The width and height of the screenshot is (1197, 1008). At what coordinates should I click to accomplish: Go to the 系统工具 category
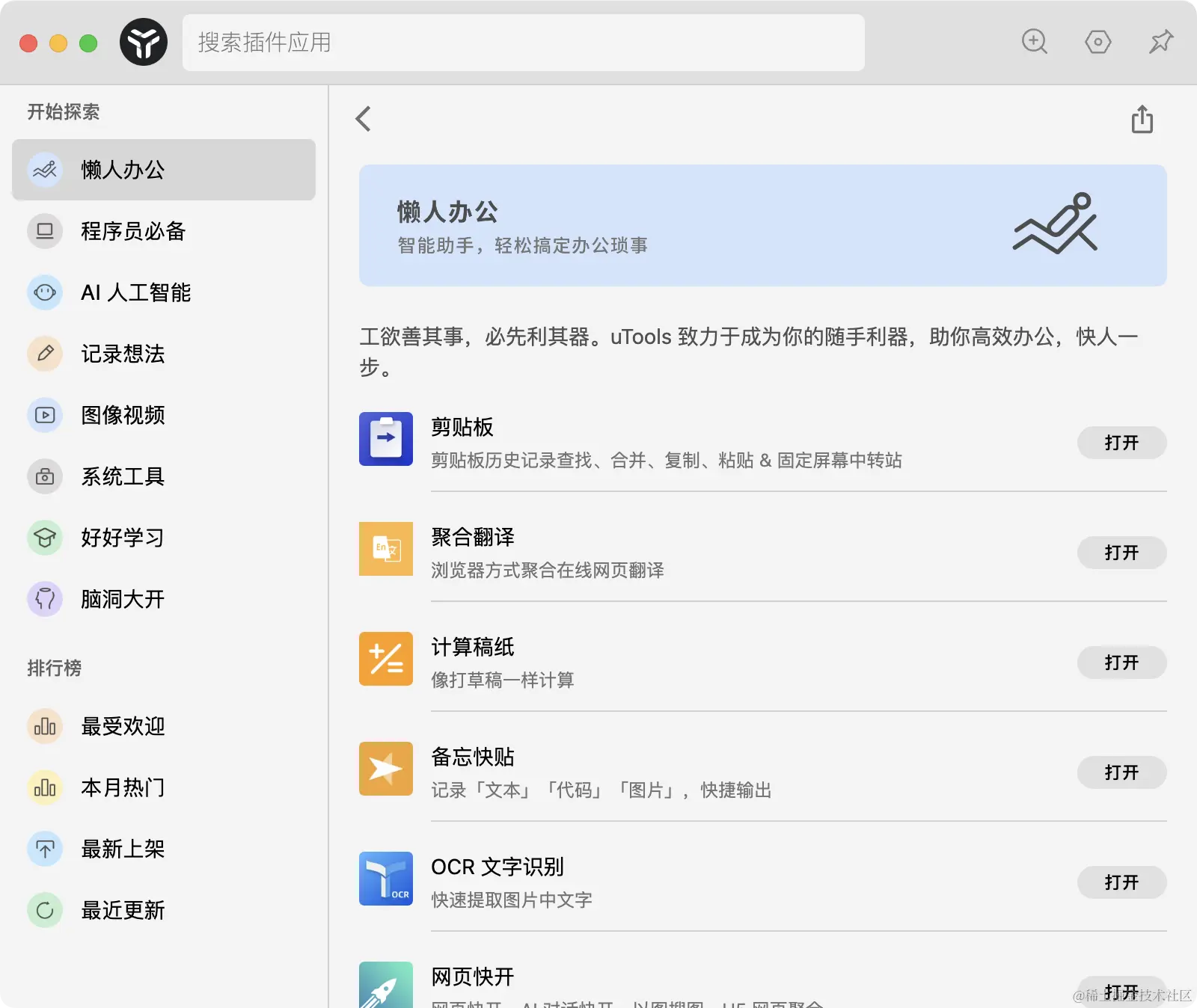(164, 476)
